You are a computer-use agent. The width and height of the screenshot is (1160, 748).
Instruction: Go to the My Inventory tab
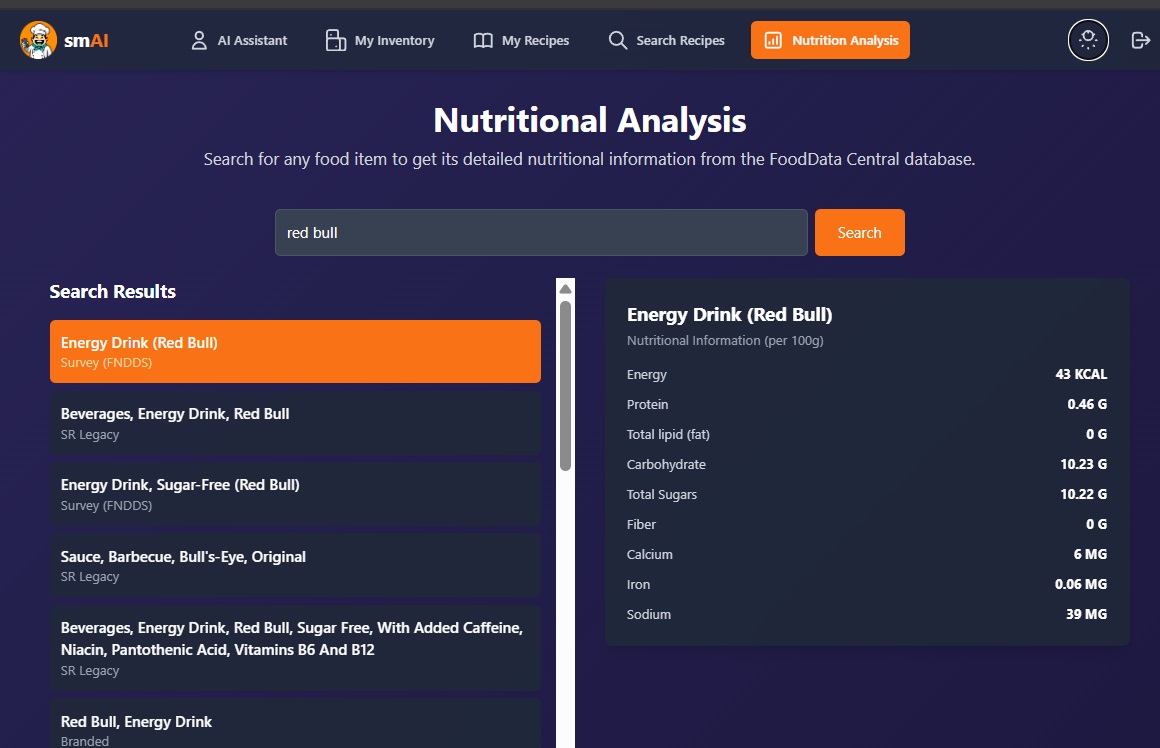pyautogui.click(x=394, y=41)
